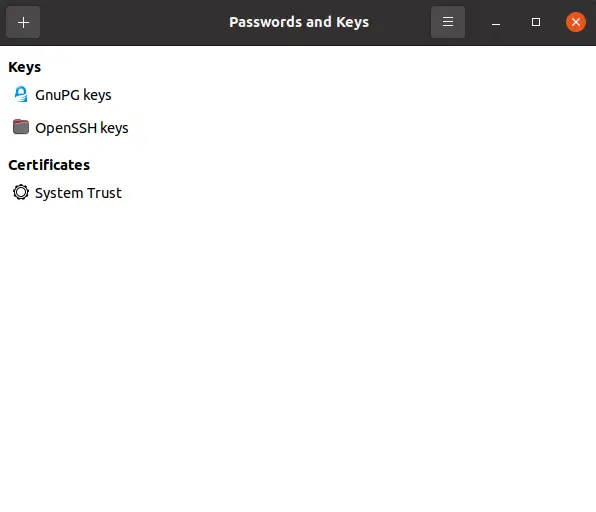596x512 pixels.
Task: Minimize the Passwords and Keys window
Action: [x=496, y=22]
